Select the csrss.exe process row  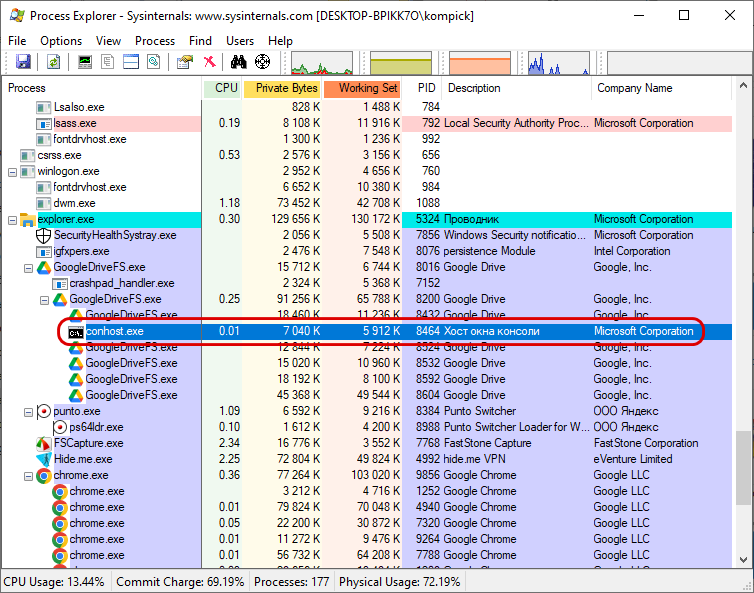pyautogui.click(x=367, y=155)
